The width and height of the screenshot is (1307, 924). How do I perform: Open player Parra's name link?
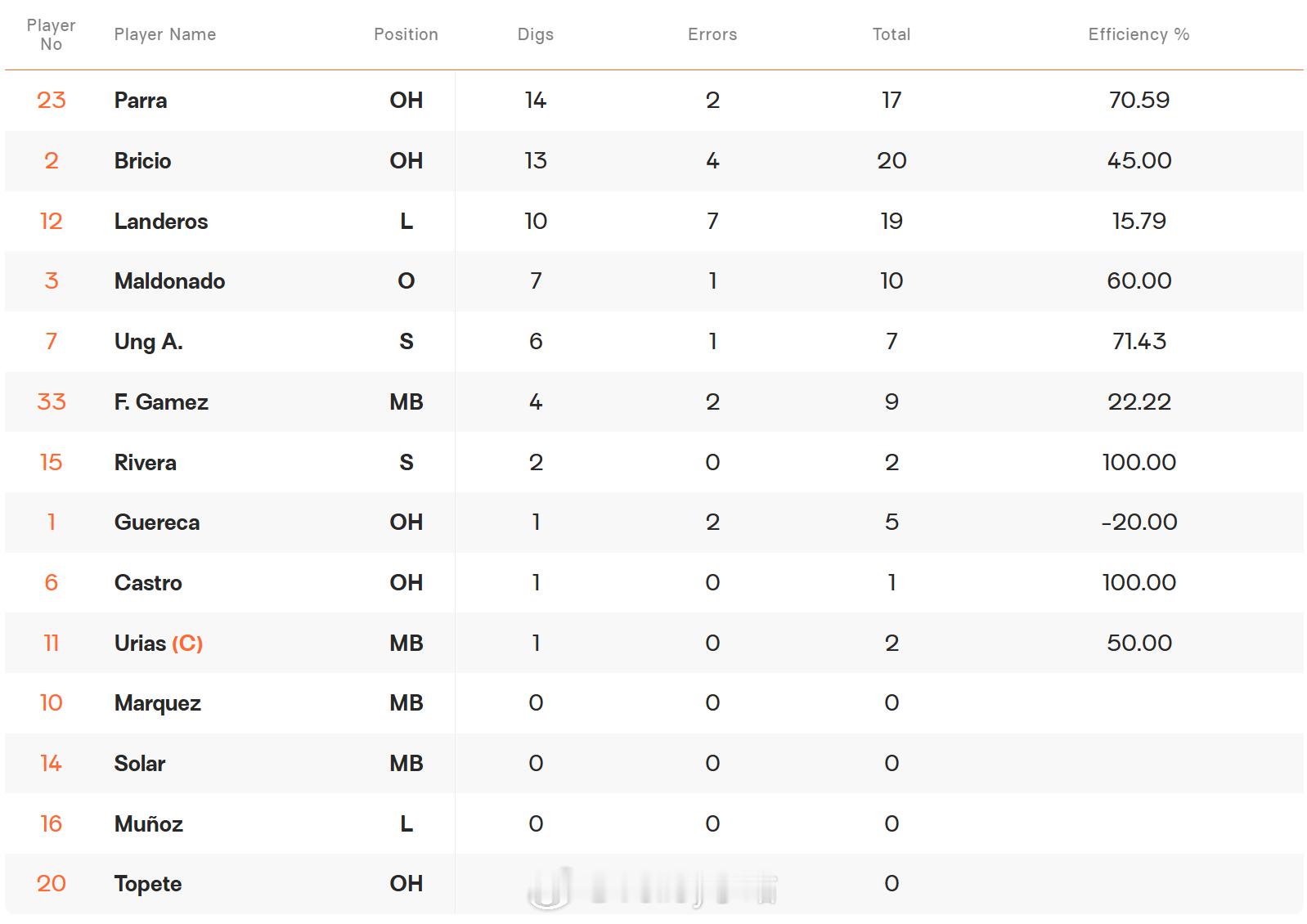pos(141,101)
